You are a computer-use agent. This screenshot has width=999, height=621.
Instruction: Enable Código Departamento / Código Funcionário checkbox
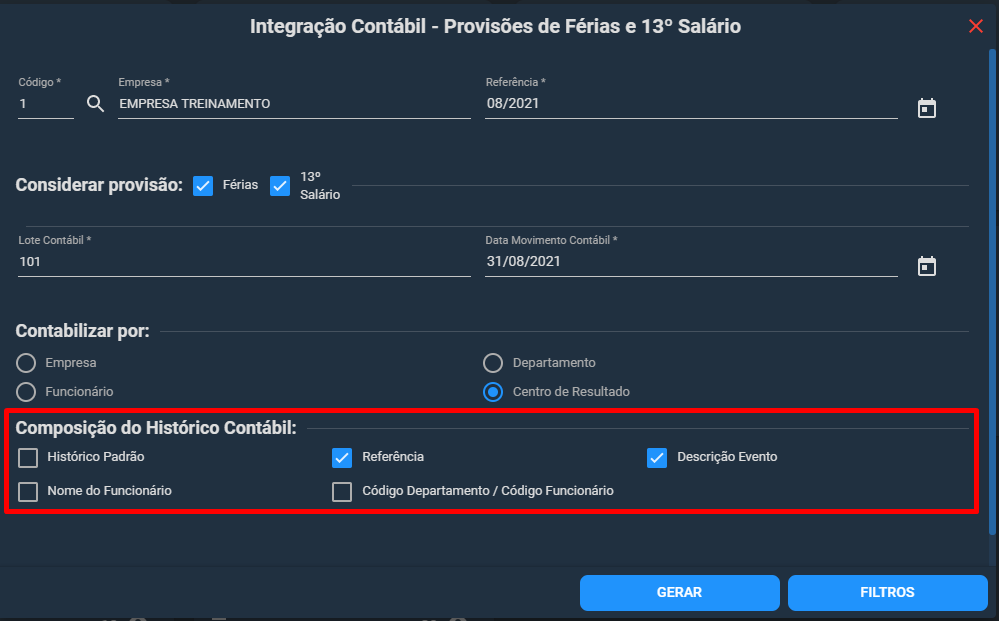tap(342, 491)
